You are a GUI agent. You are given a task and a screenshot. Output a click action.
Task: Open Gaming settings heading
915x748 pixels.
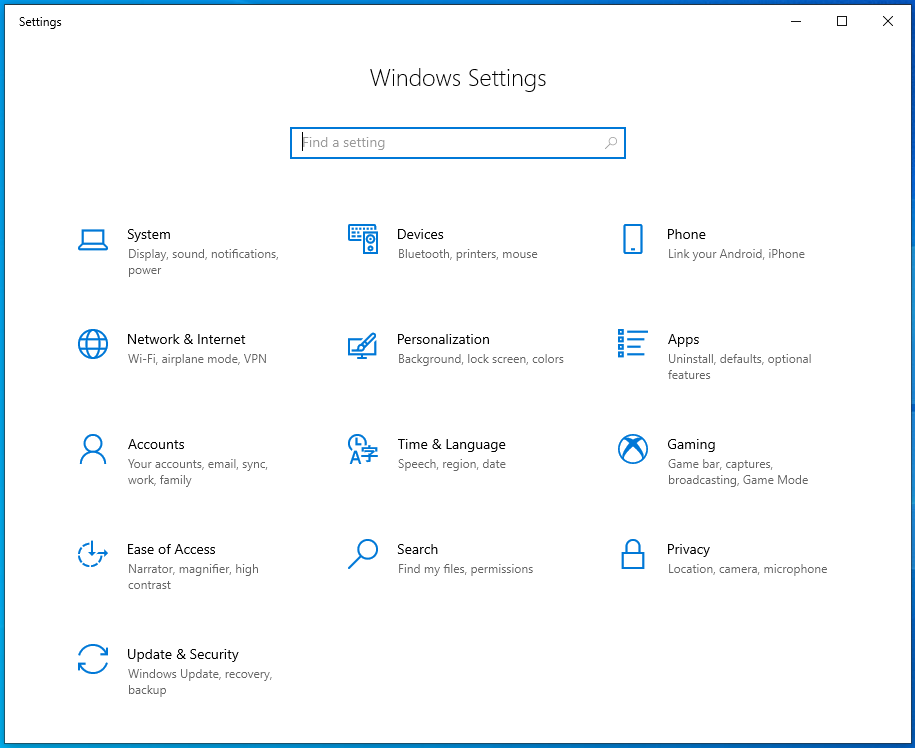[691, 445]
